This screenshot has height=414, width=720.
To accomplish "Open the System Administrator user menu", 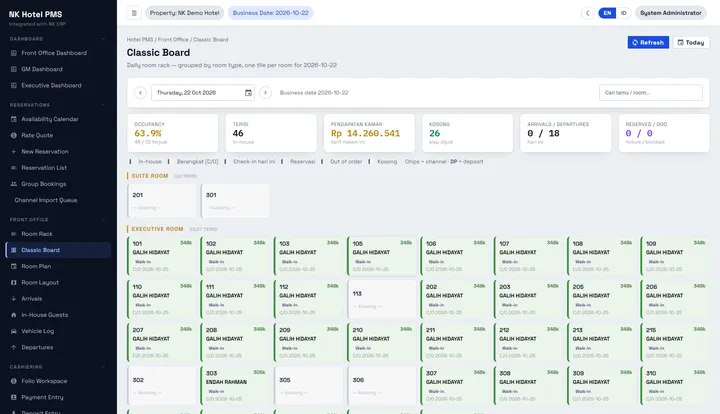I will [671, 13].
